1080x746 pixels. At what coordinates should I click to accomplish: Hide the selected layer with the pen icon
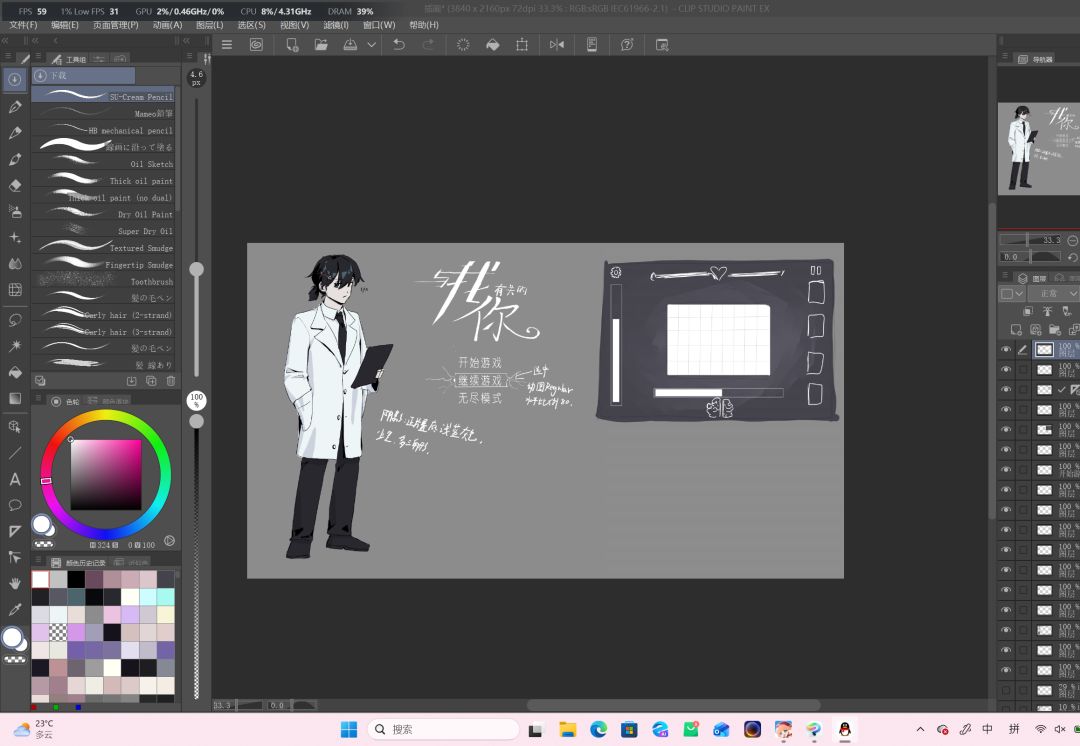pyautogui.click(x=1006, y=350)
